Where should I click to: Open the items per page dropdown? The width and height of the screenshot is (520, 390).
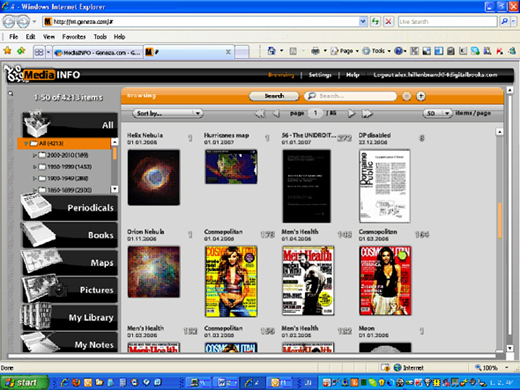coord(438,113)
